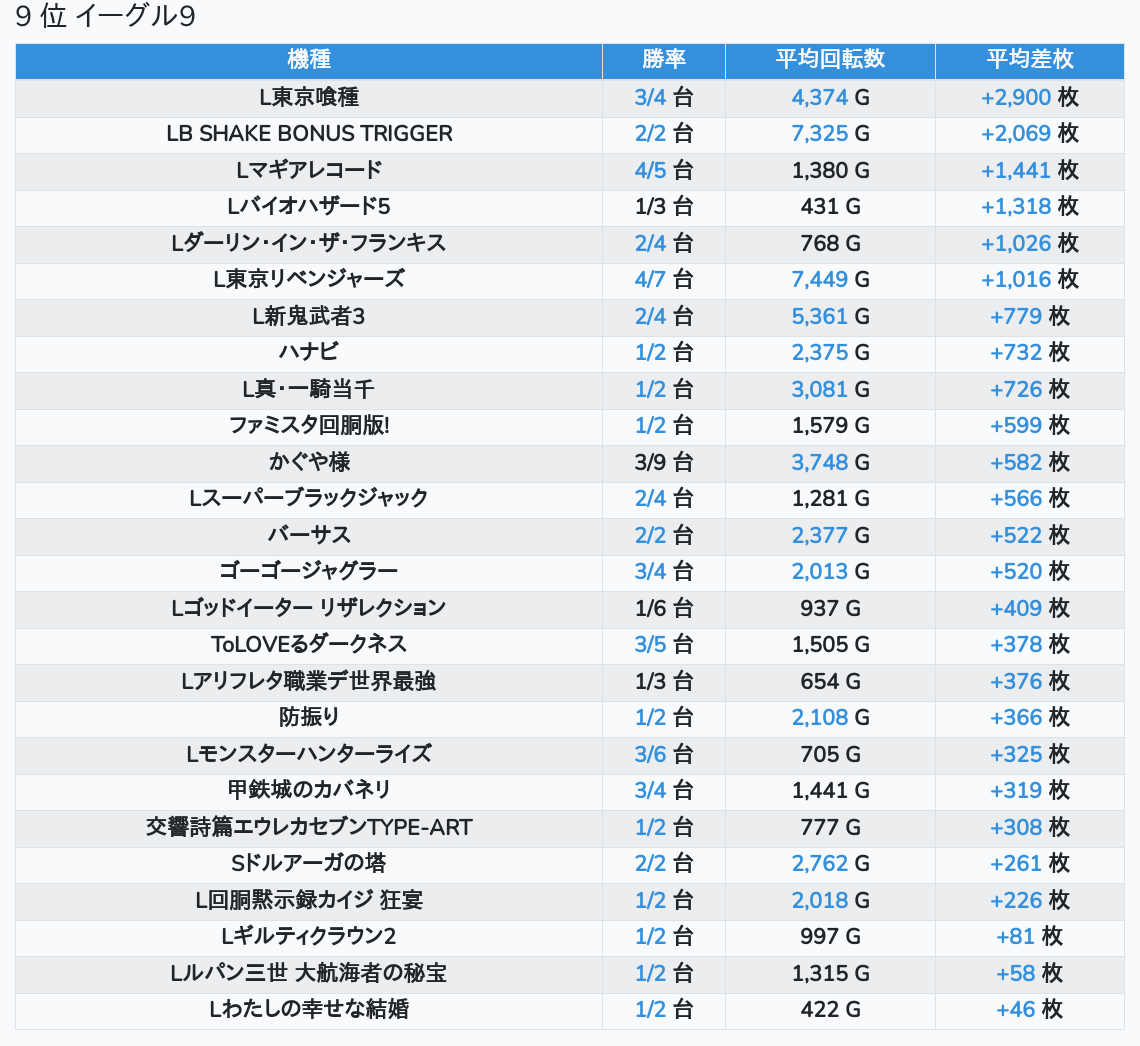Click the +566 枚 value for Lスーパーブラックジャック
Image resolution: width=1140 pixels, height=1046 pixels.
(1029, 498)
